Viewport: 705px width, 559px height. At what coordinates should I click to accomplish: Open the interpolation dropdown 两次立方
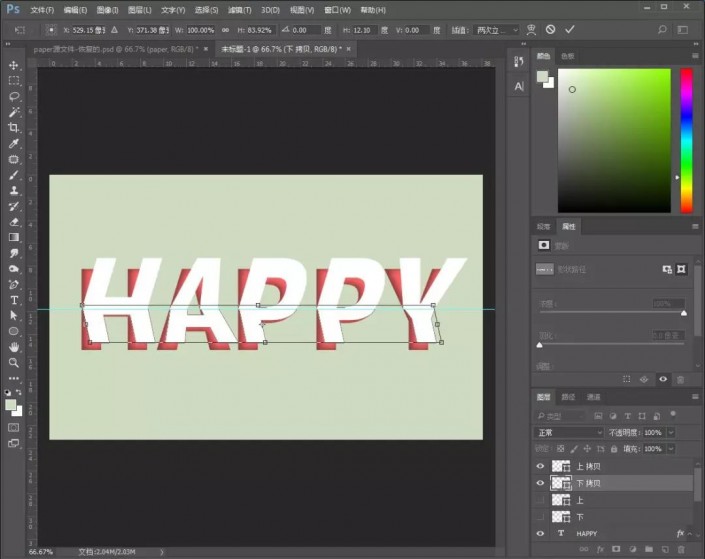[497, 30]
